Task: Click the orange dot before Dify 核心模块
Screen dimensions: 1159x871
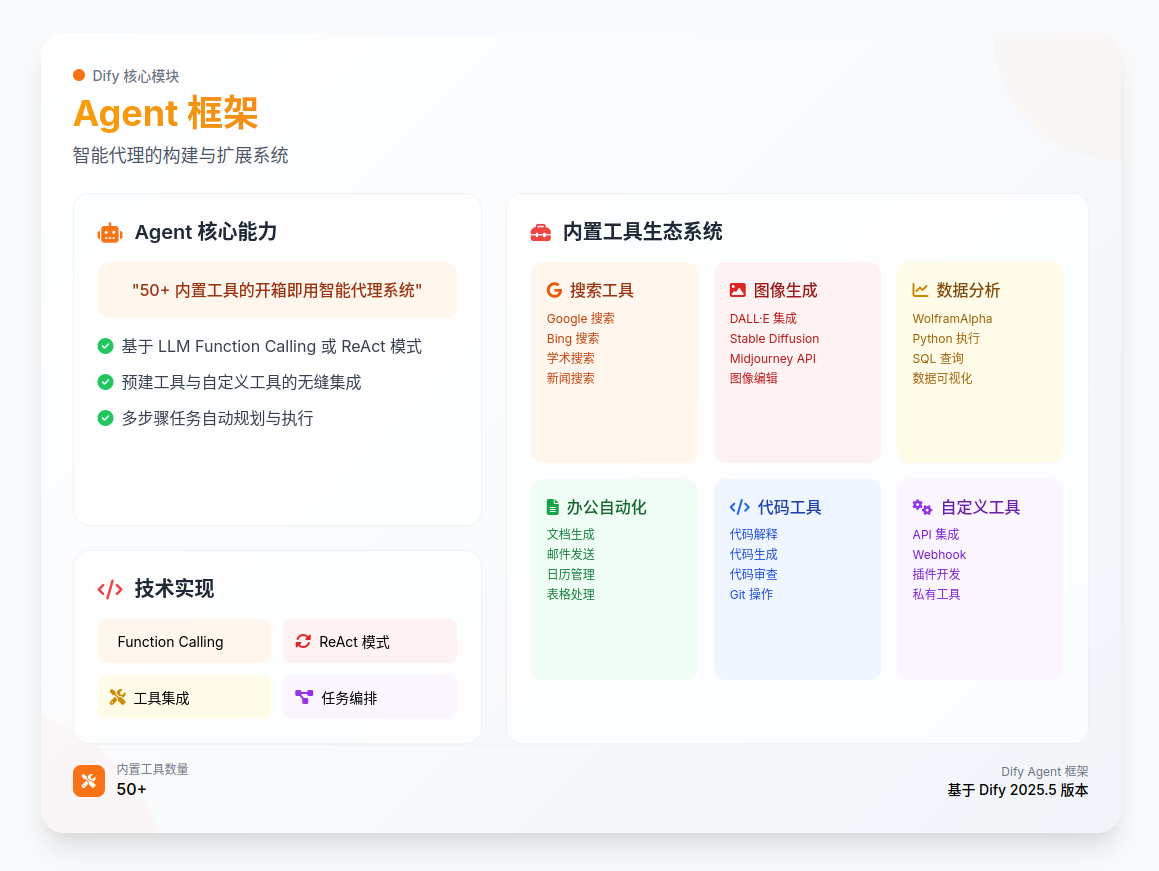Action: (x=79, y=75)
